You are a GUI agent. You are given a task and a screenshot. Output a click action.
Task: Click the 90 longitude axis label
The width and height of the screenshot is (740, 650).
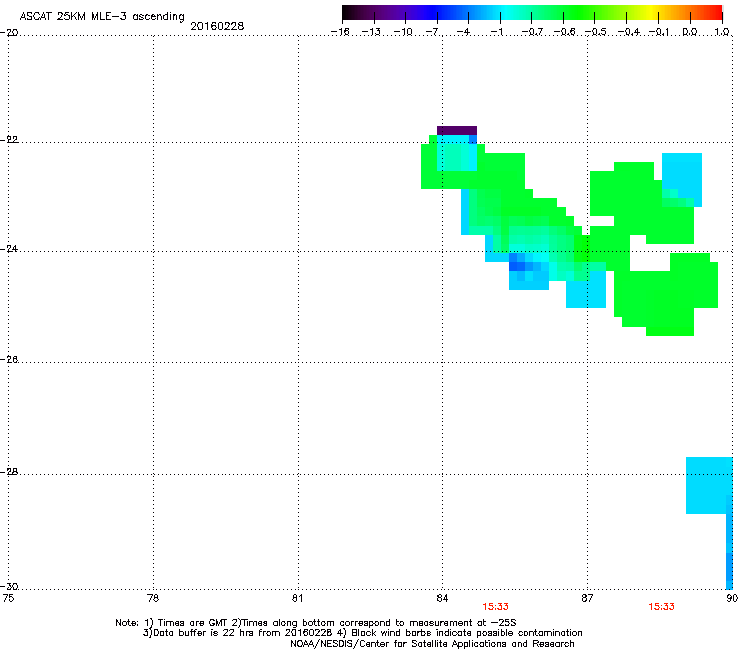point(732,598)
